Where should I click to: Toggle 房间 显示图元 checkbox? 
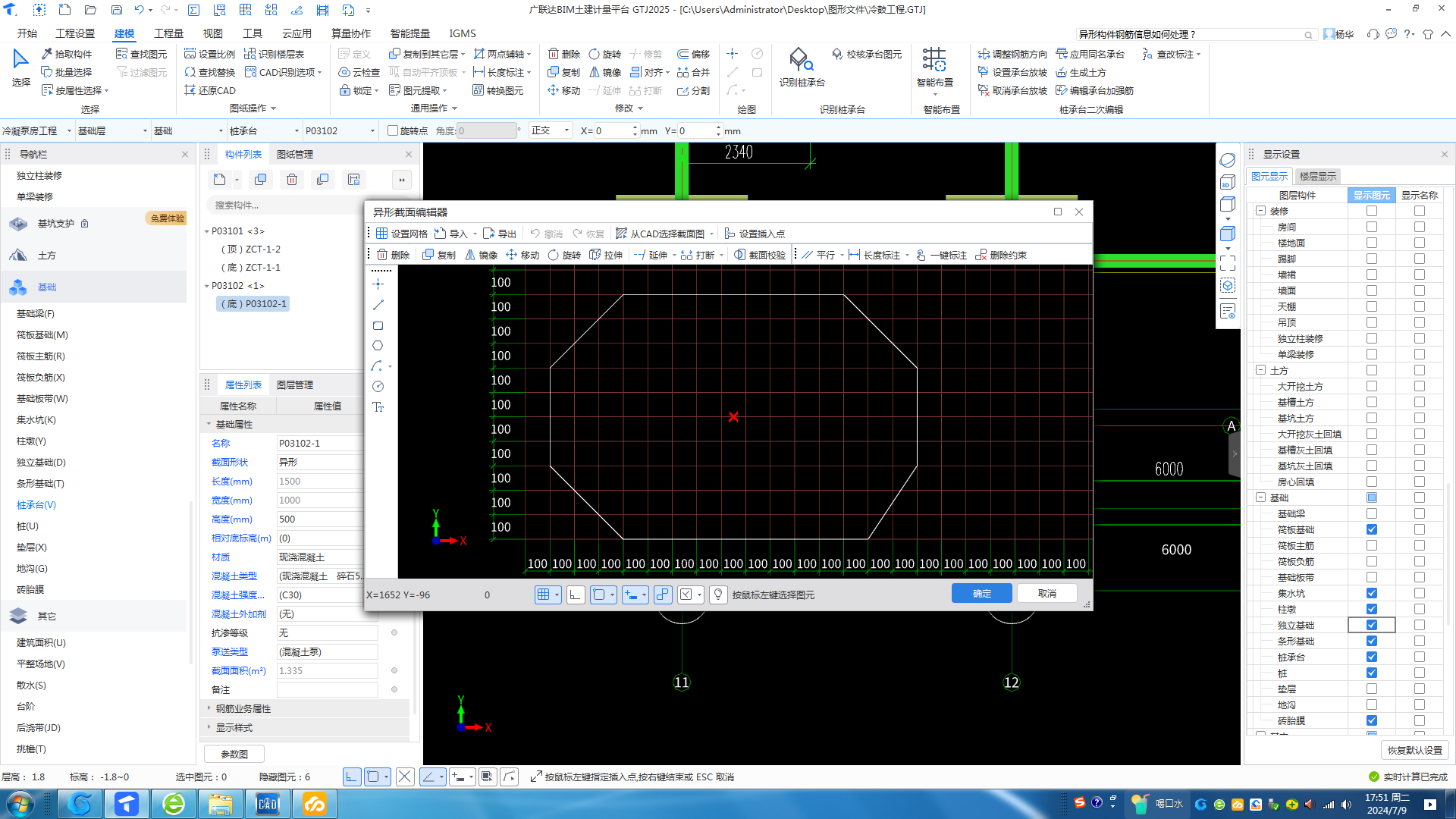pyautogui.click(x=1372, y=227)
